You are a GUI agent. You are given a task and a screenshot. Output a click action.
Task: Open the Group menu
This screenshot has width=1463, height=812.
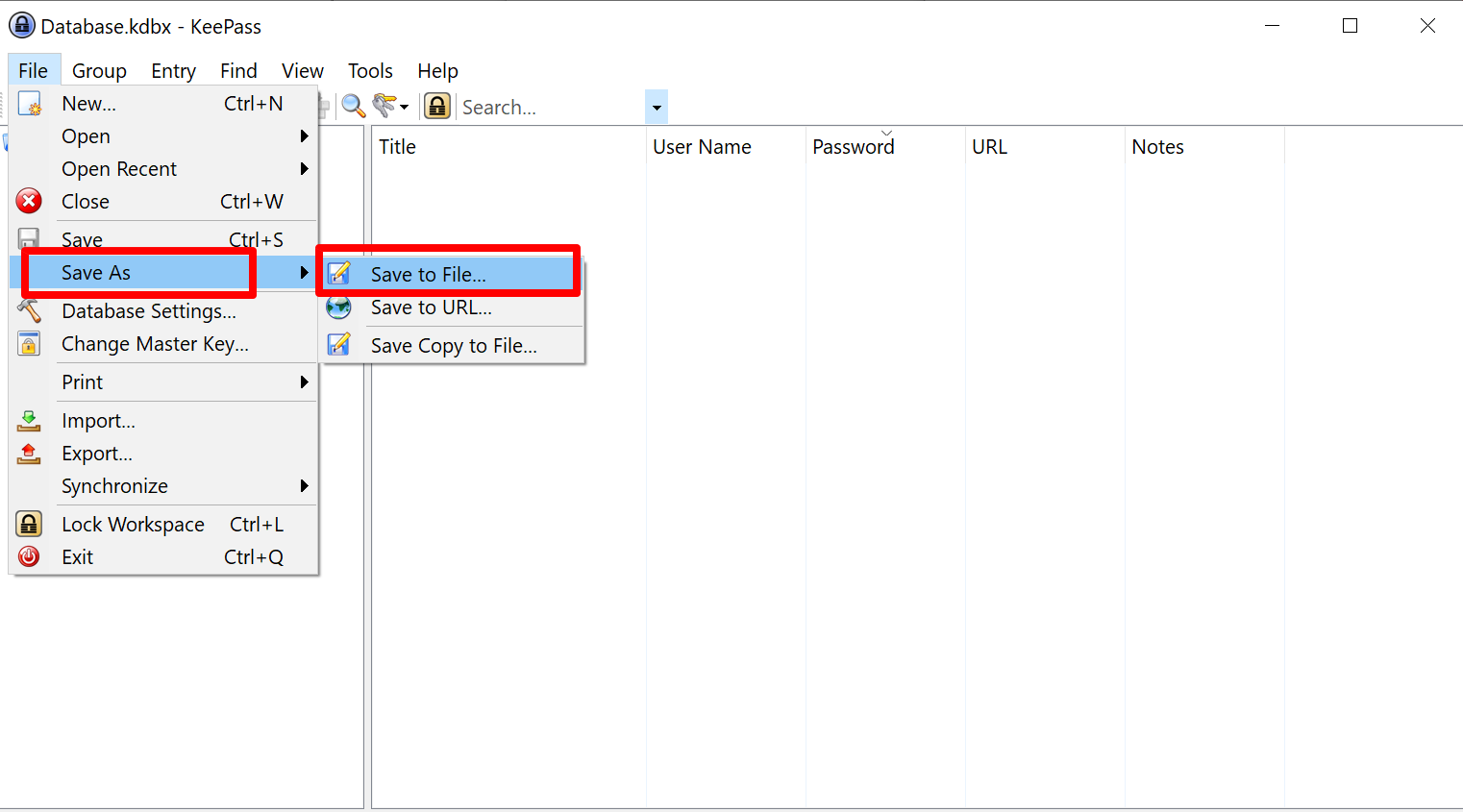pos(99,71)
